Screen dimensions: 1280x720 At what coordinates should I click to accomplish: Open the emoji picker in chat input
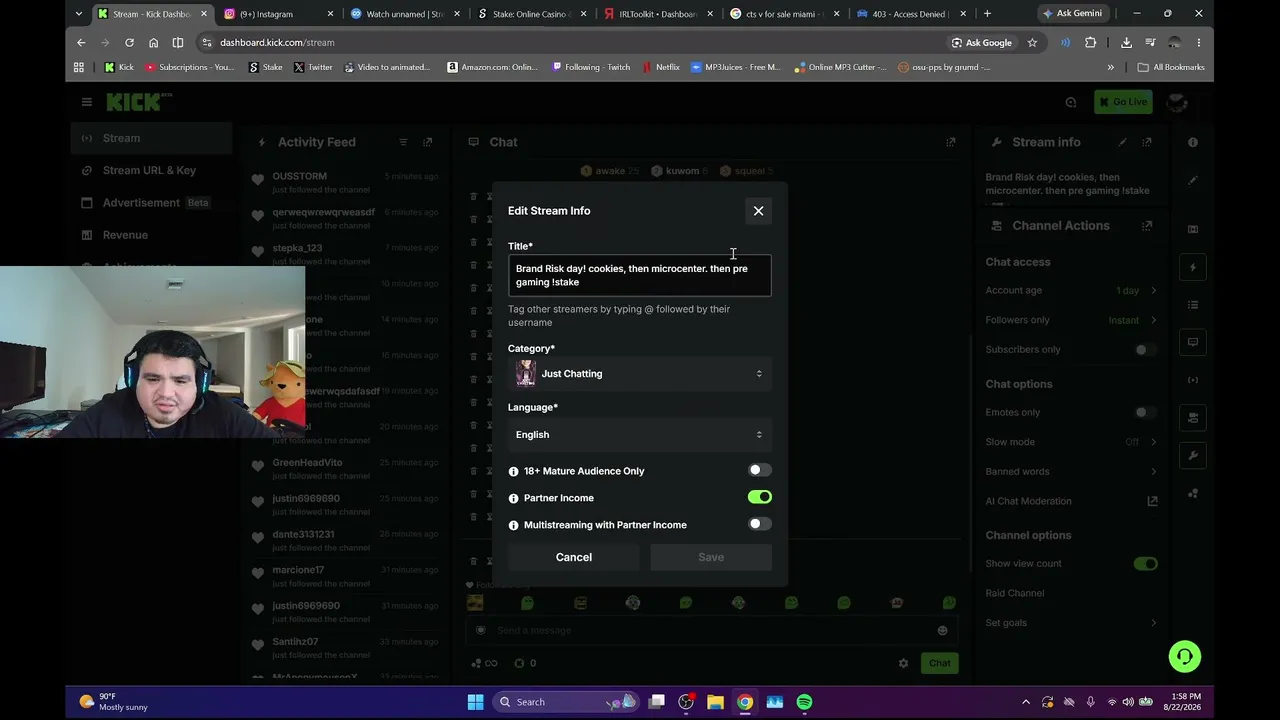pos(942,631)
